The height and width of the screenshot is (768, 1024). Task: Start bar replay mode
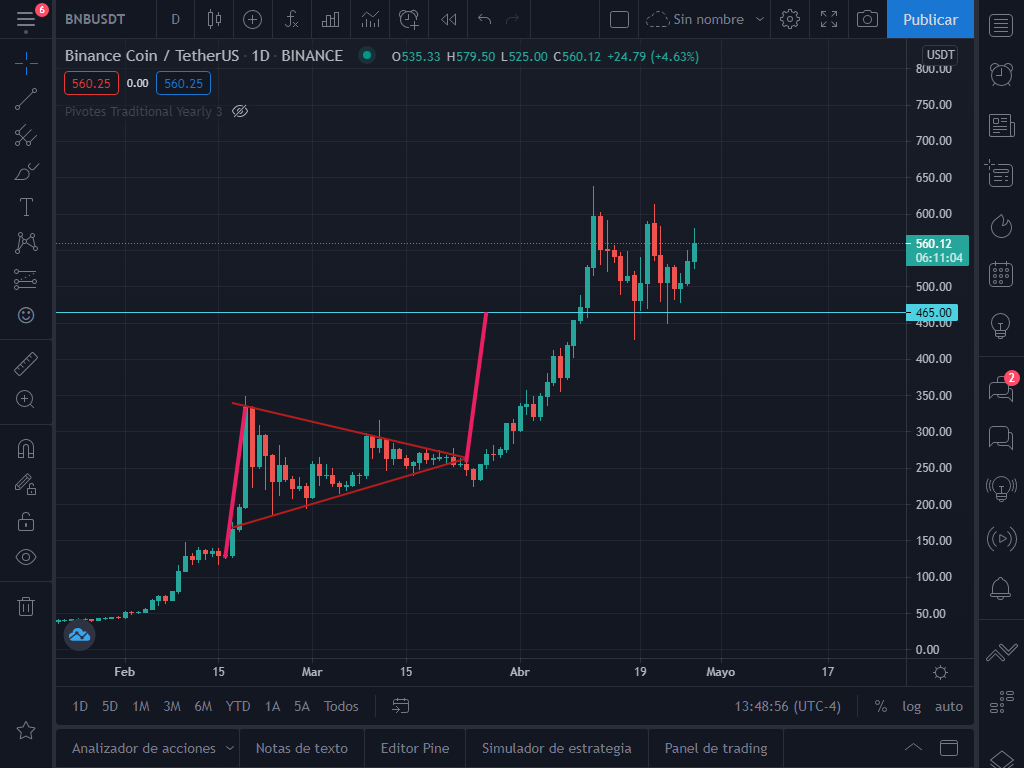click(x=449, y=20)
